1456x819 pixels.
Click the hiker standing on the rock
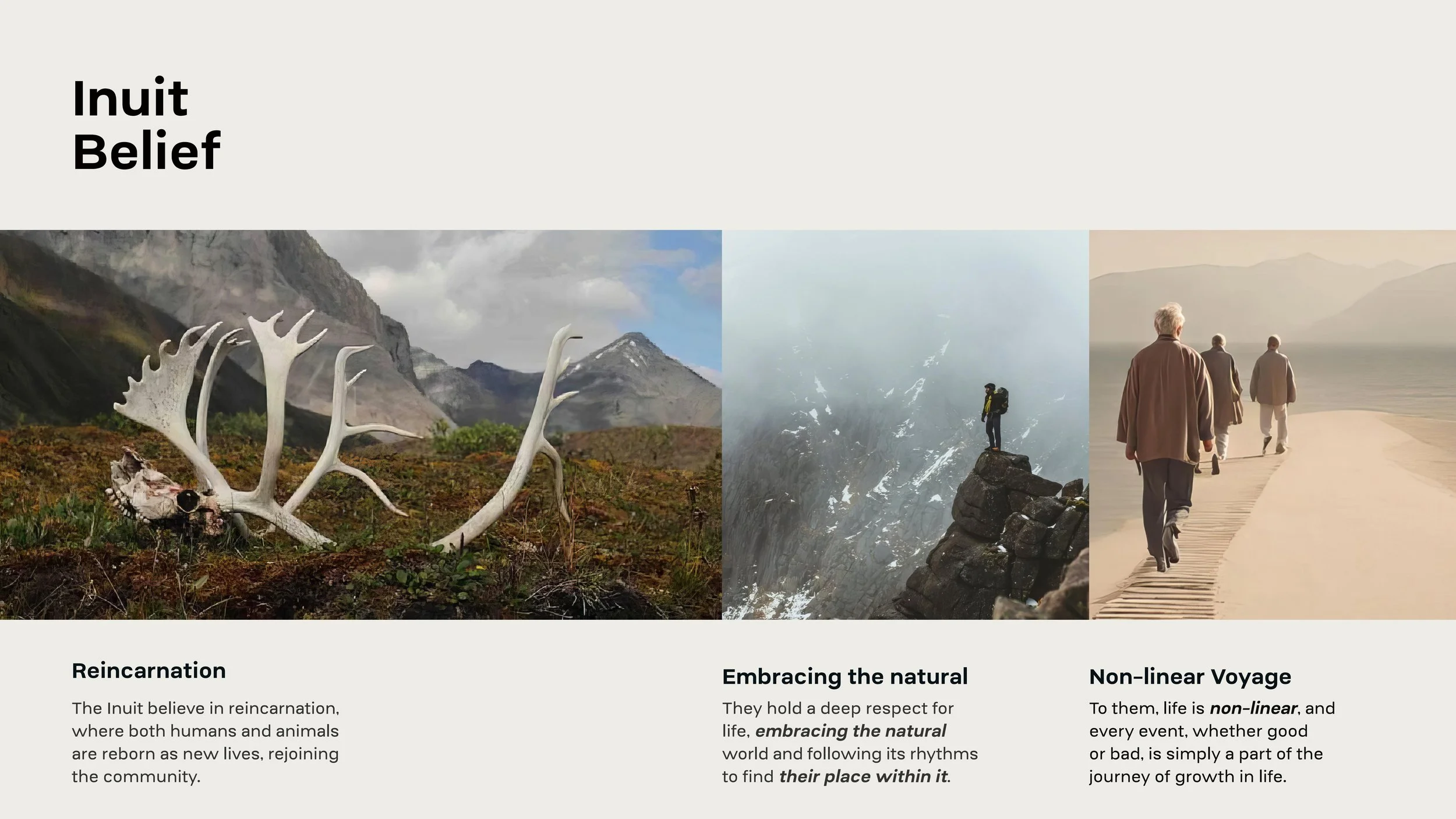pyautogui.click(x=994, y=416)
